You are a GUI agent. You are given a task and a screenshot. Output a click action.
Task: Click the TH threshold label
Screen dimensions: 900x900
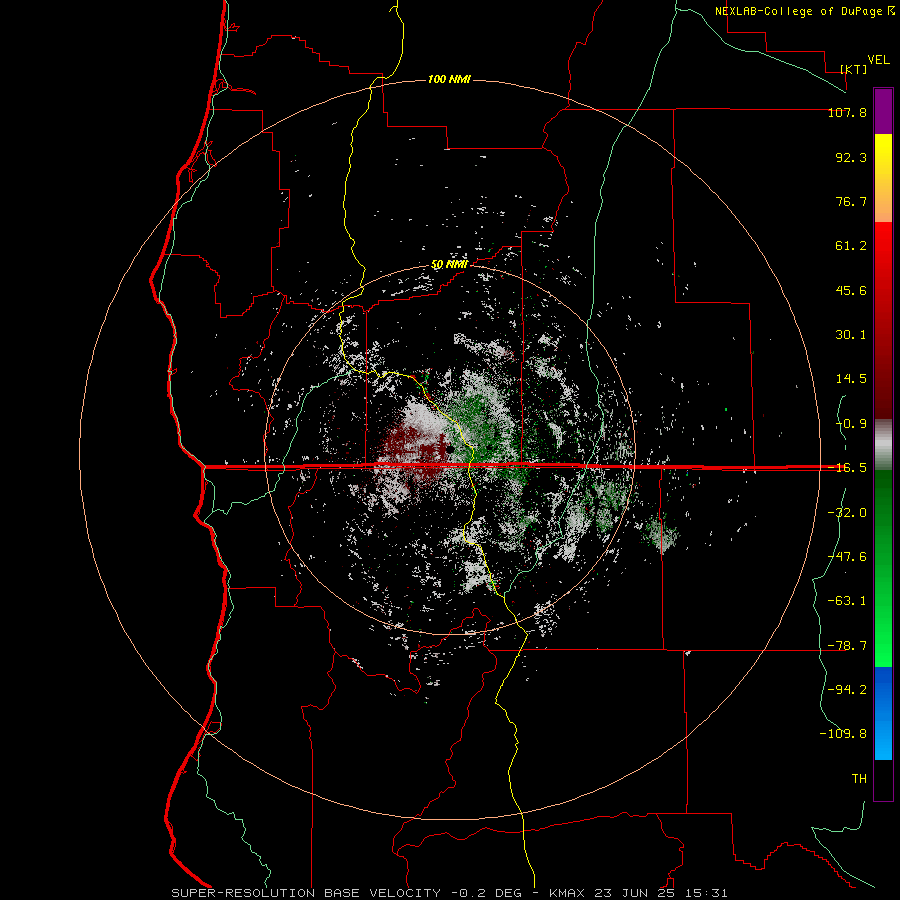click(x=859, y=779)
